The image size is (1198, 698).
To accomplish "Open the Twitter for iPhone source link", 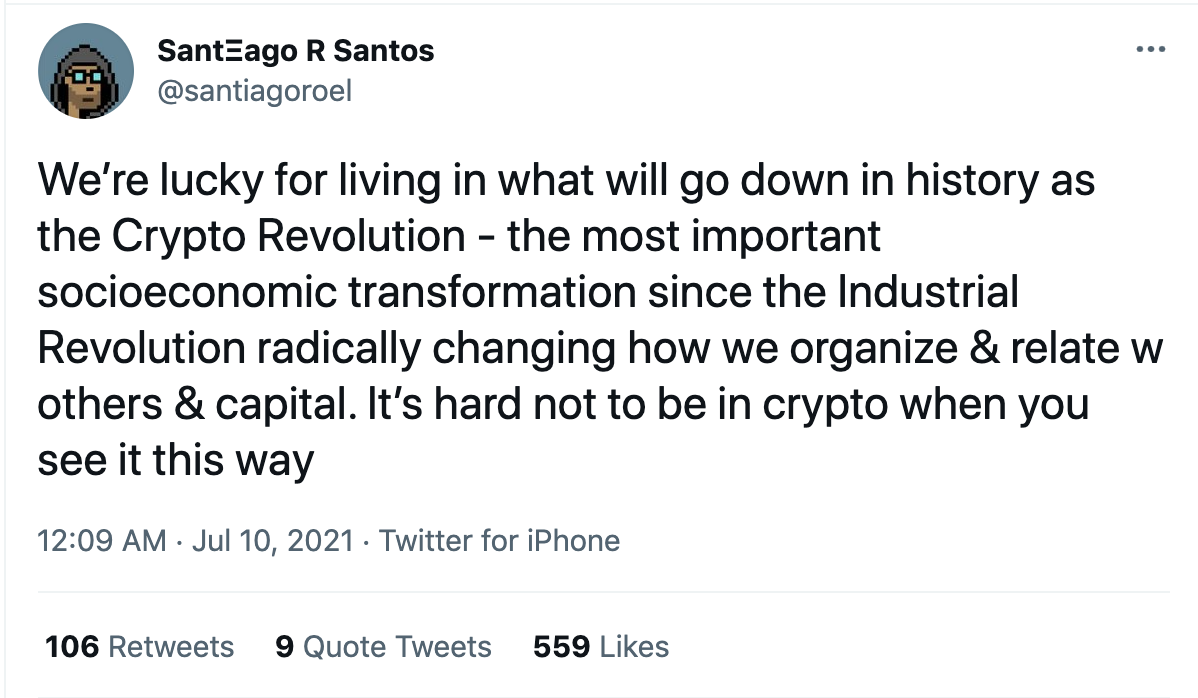I will 500,541.
